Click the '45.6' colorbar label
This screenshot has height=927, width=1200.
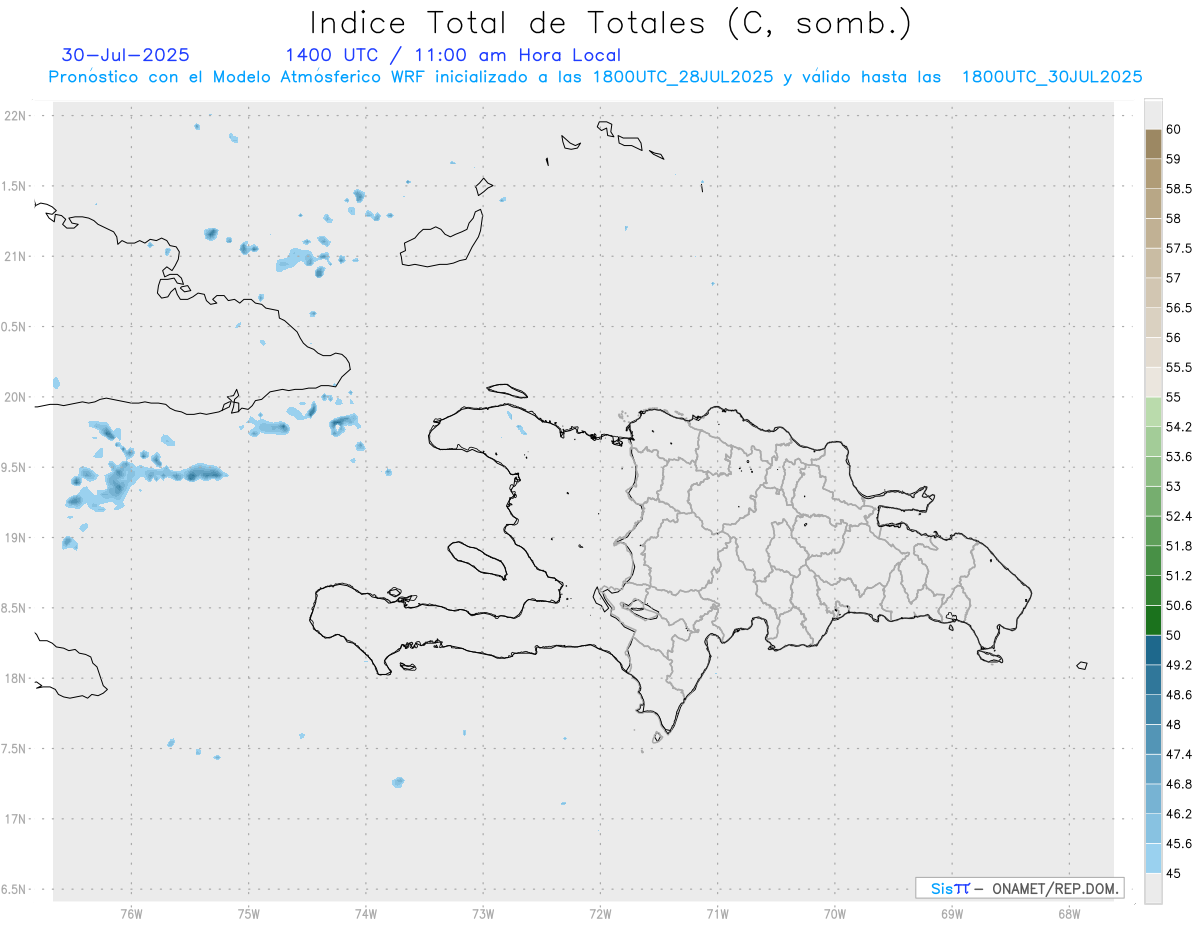(1178, 843)
